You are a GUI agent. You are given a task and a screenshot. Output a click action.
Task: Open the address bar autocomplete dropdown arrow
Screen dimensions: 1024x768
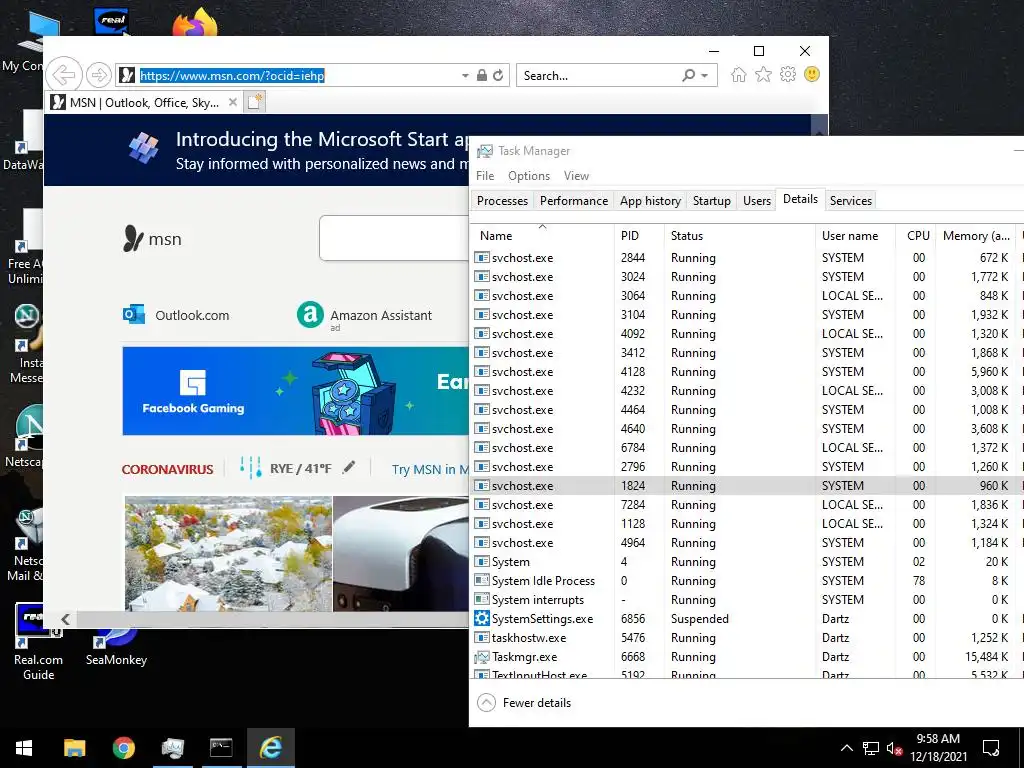click(465, 76)
